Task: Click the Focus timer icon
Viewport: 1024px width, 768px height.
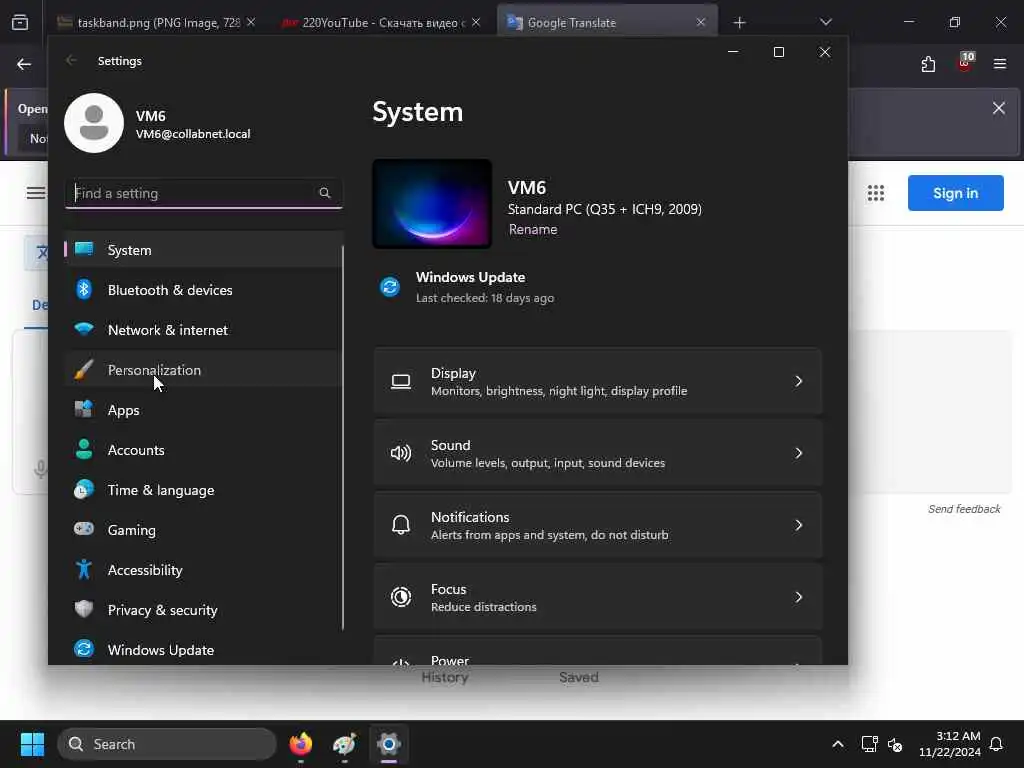Action: [401, 597]
